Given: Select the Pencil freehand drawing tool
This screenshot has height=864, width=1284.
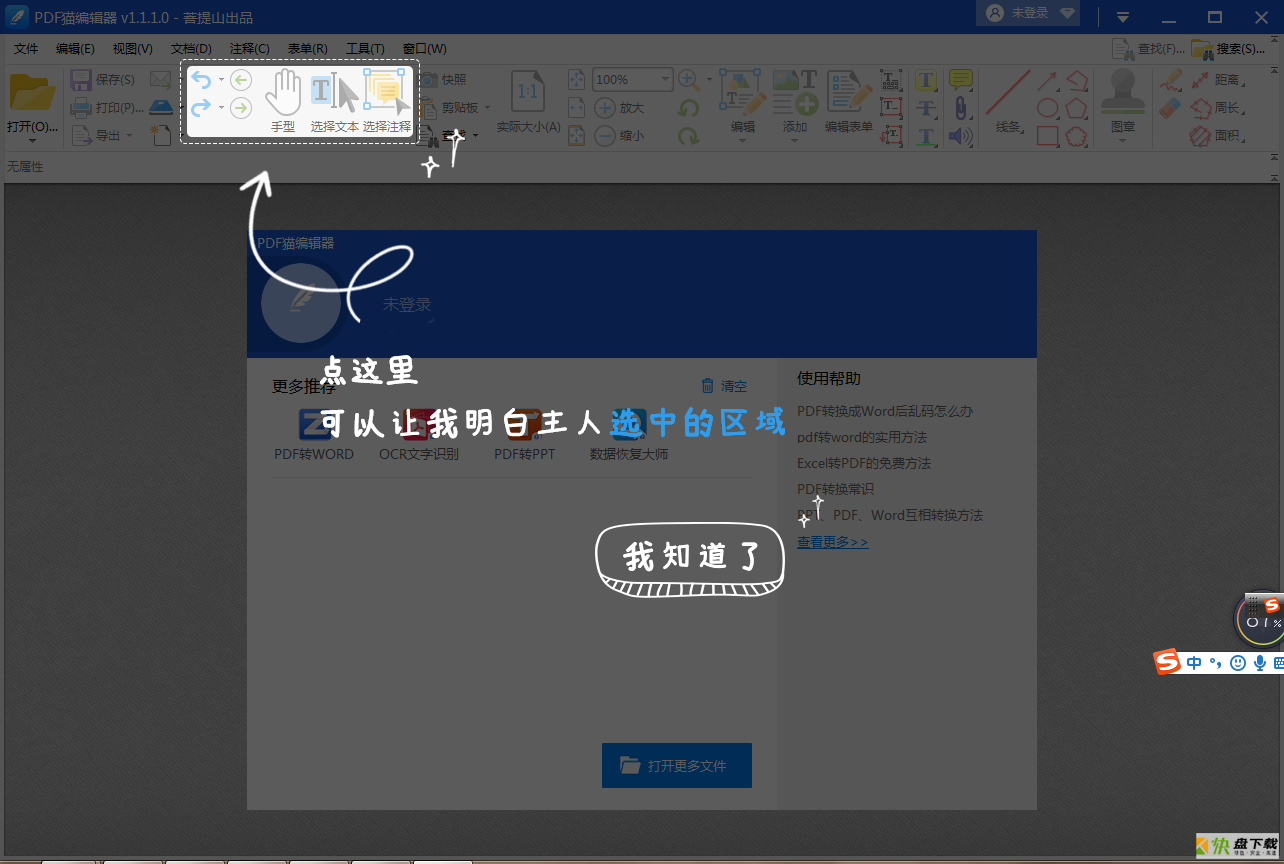Looking at the screenshot, I should point(1170,80).
